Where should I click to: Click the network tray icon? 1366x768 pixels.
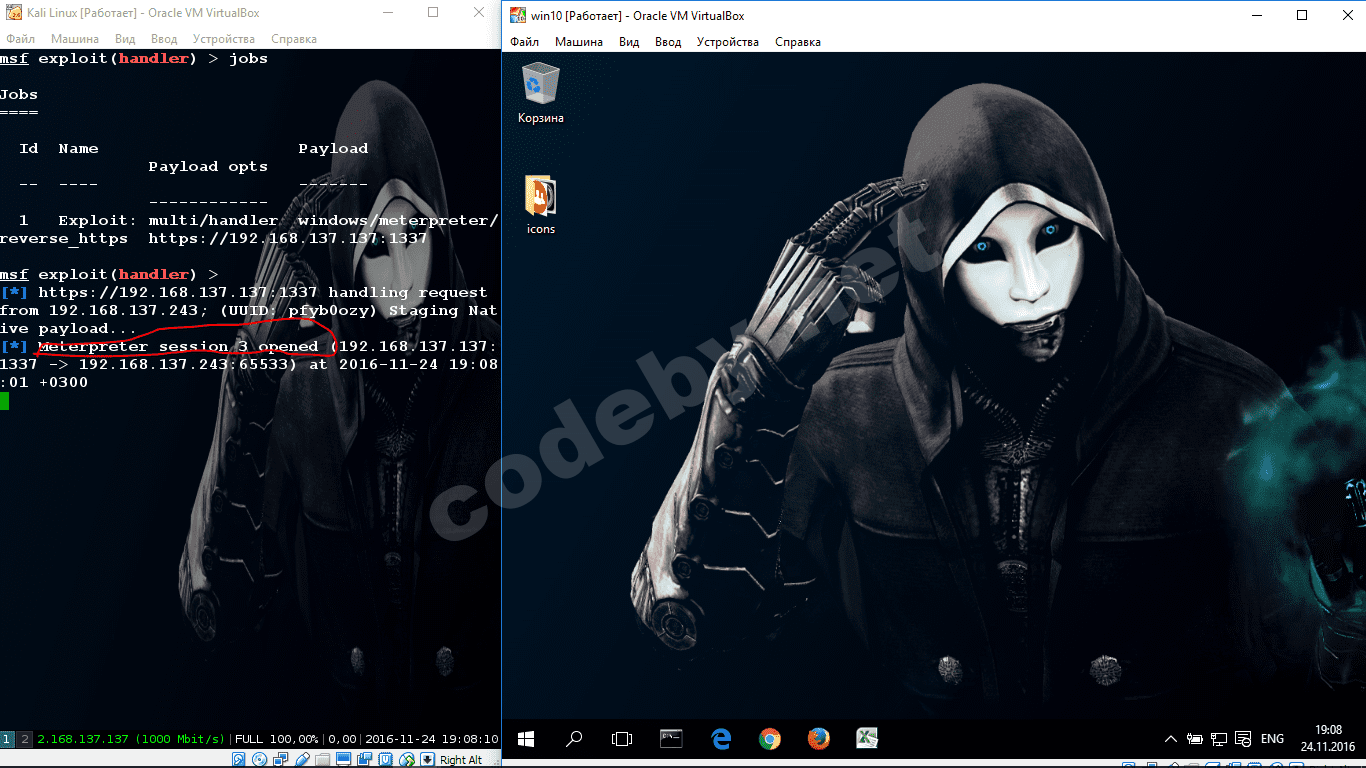point(1219,739)
